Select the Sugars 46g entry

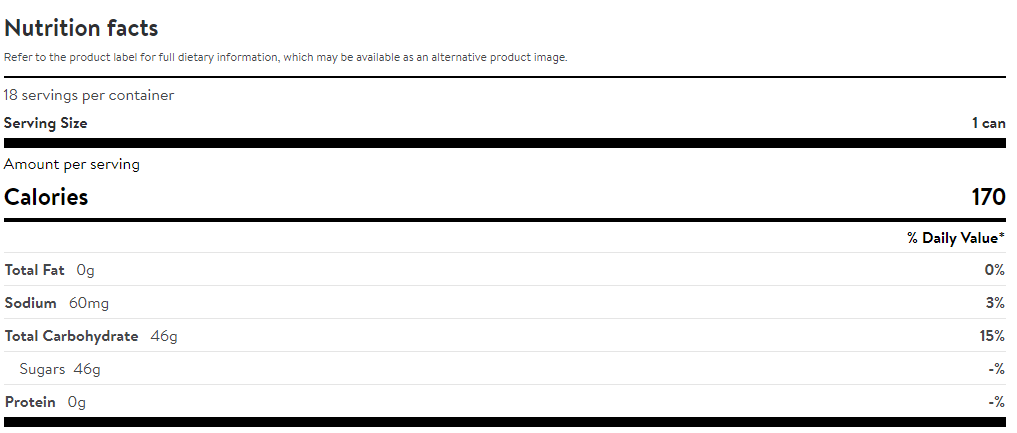[60, 369]
